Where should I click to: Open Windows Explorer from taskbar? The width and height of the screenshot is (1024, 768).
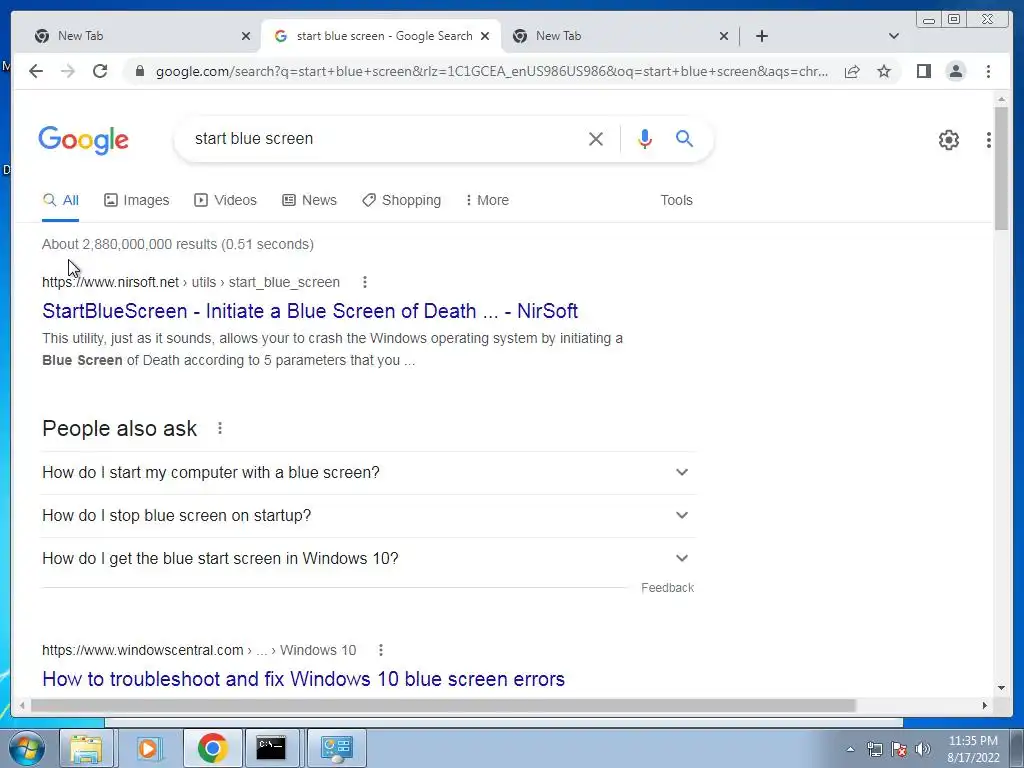86,748
